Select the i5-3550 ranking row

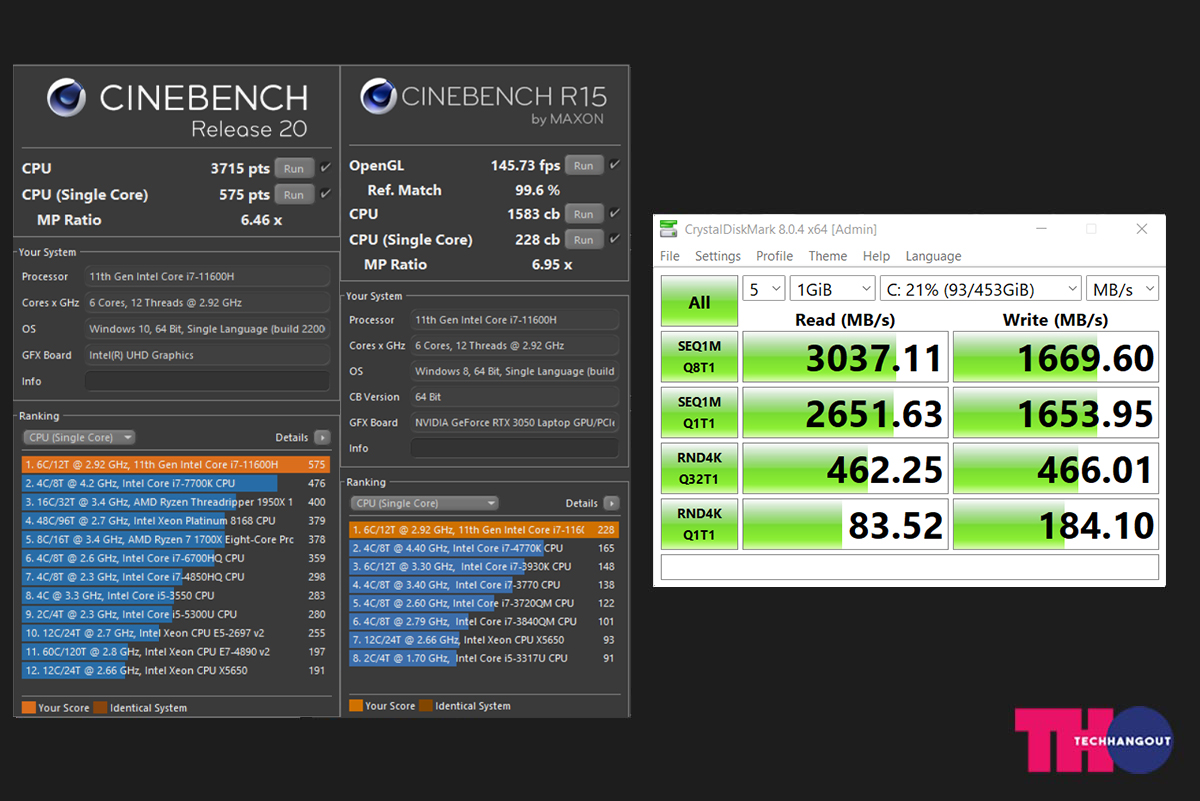[x=175, y=596]
